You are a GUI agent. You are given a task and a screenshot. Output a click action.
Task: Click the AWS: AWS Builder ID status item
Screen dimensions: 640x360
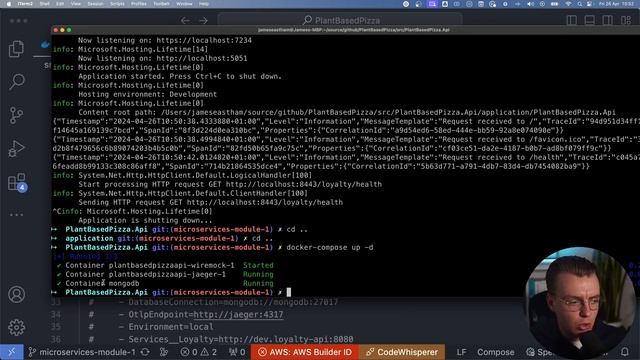click(304, 352)
